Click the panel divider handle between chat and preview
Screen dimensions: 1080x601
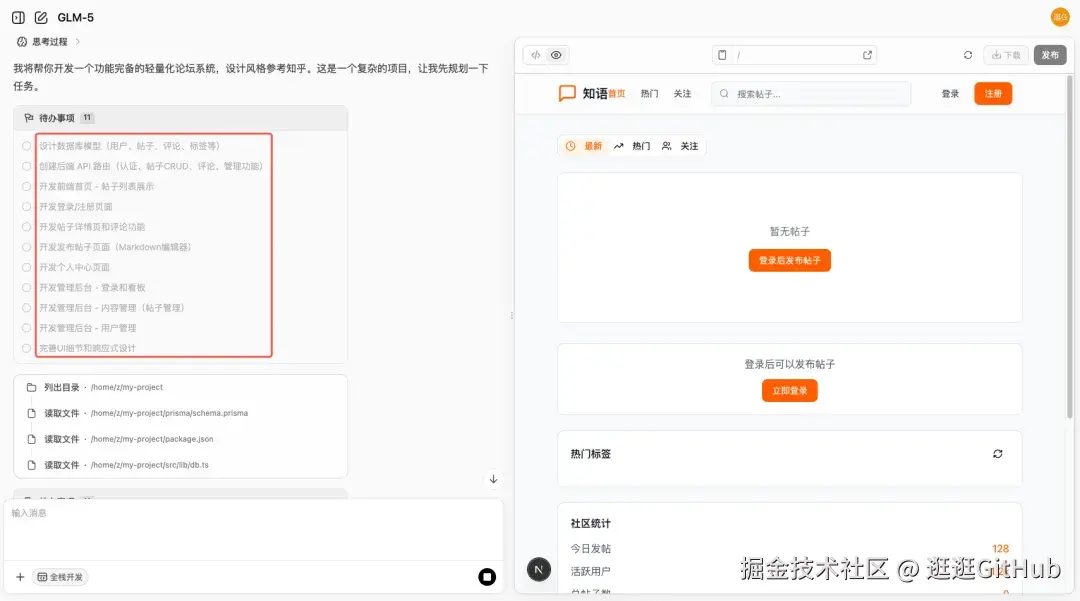(511, 315)
